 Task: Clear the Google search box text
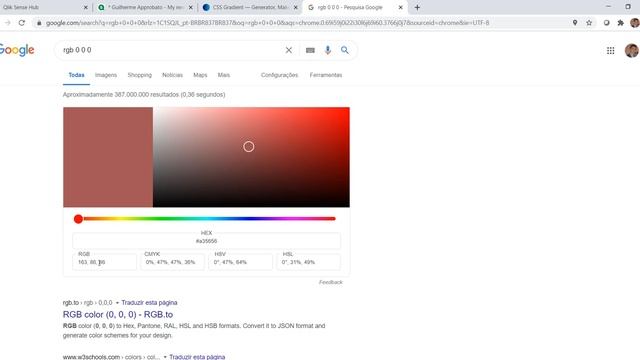pos(289,50)
